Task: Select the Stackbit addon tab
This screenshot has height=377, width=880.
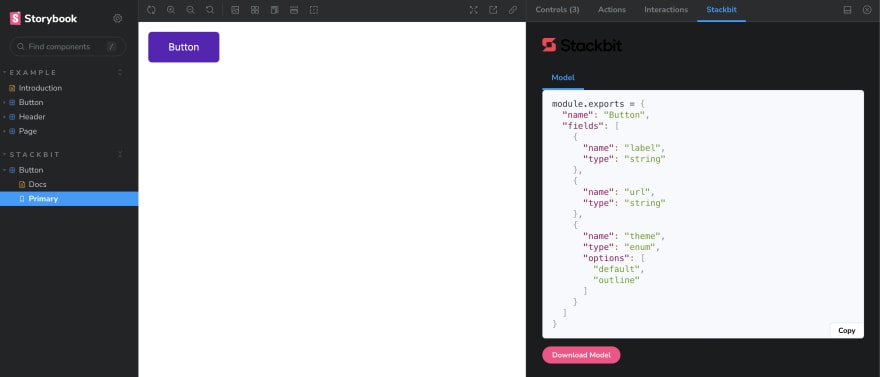Action: point(721,10)
